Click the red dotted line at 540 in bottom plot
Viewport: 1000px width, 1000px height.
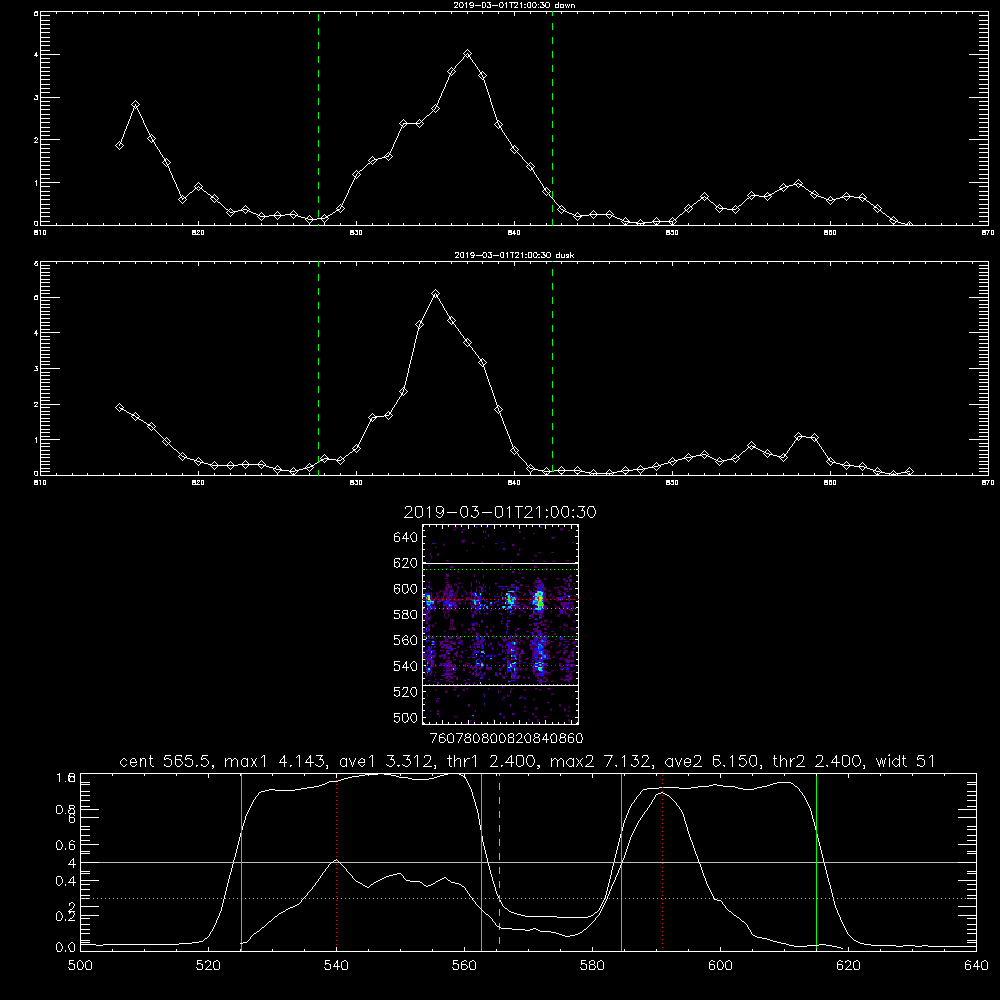pos(336,861)
